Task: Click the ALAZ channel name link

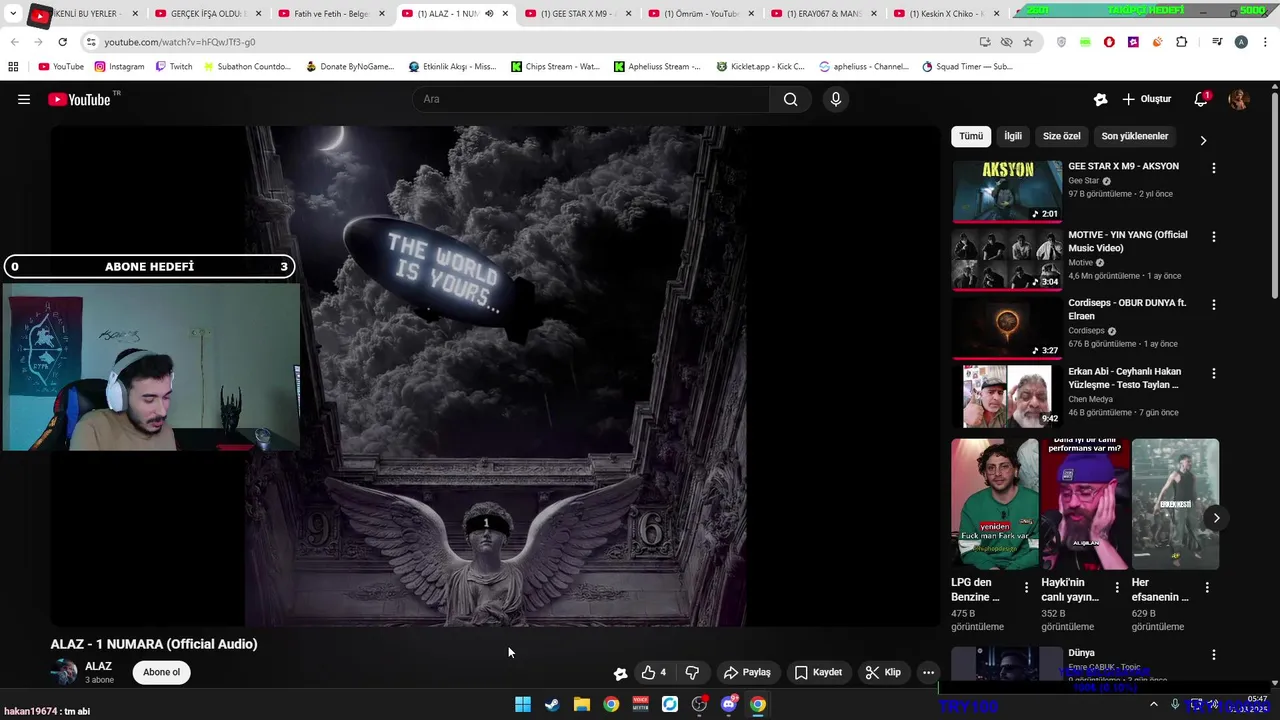Action: click(x=98, y=666)
